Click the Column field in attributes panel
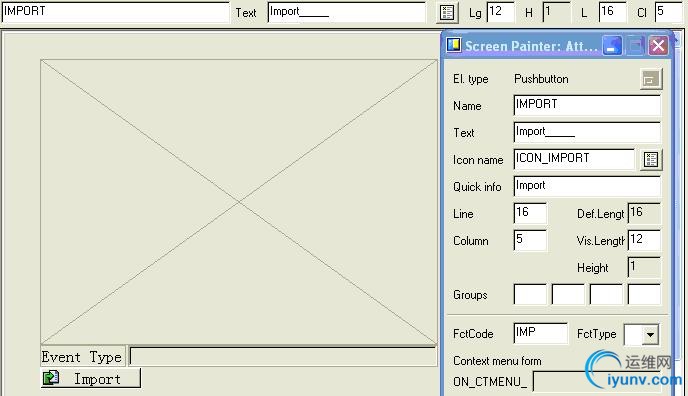 [530, 240]
